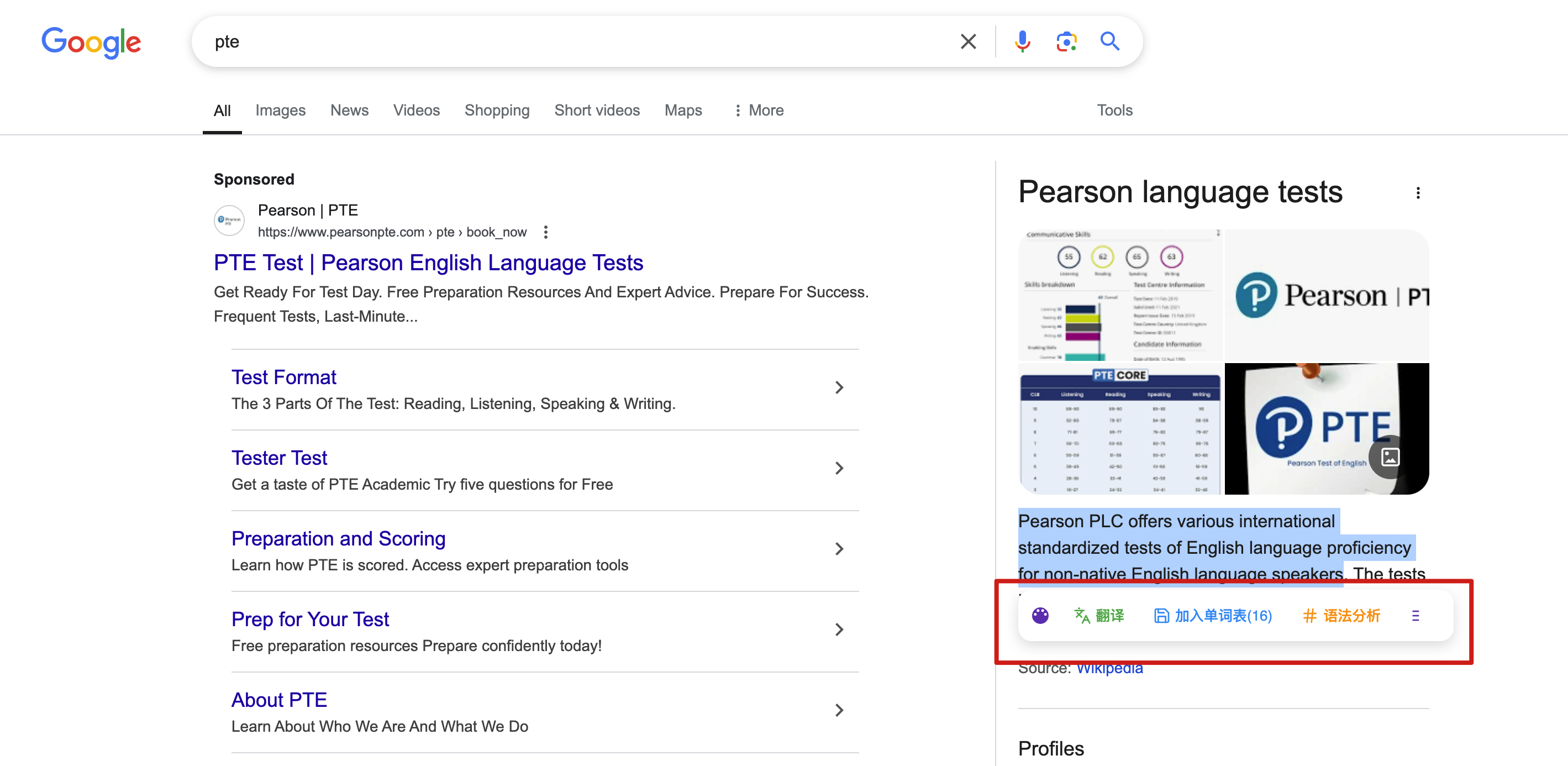Switch to News tab
The height and width of the screenshot is (766, 1568).
tap(349, 110)
